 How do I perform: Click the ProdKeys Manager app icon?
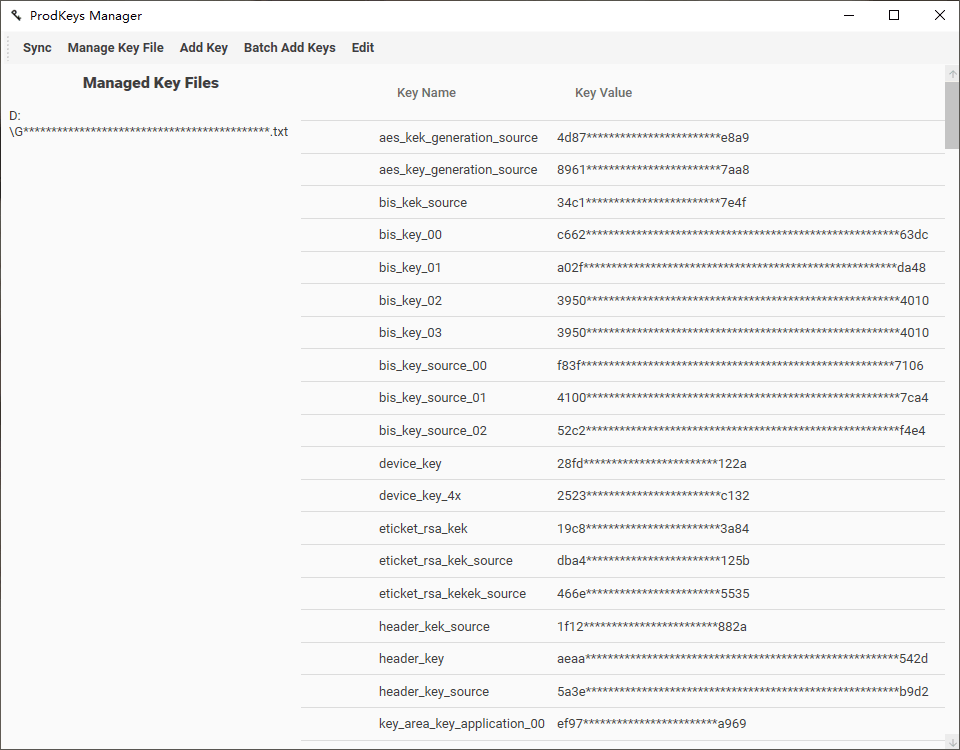point(16,15)
